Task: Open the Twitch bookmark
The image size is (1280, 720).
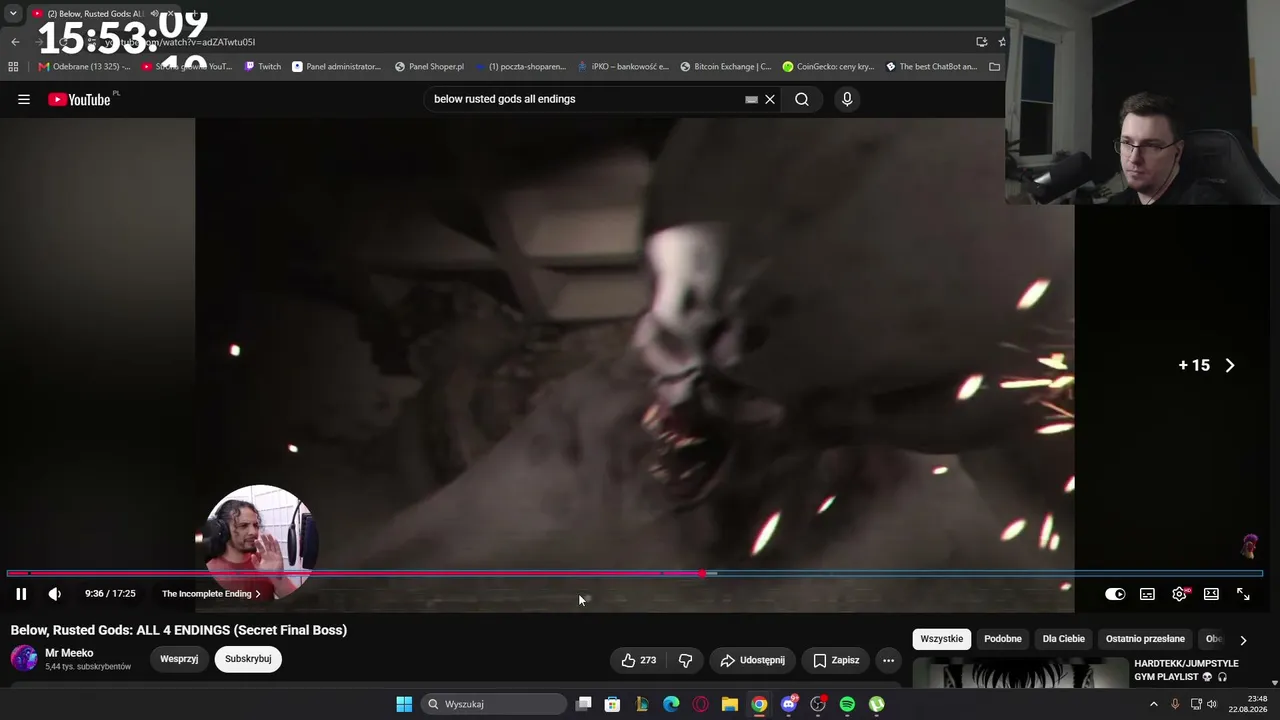Action: click(262, 67)
